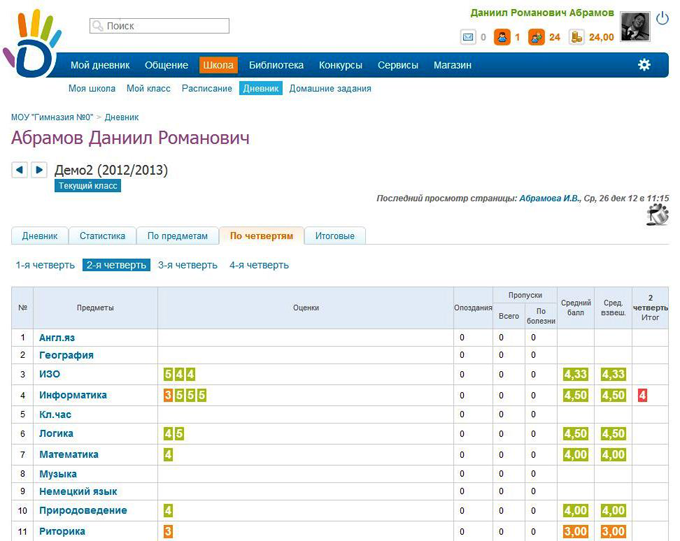Open subject Музыка
The height and width of the screenshot is (541, 680).
tap(58, 474)
